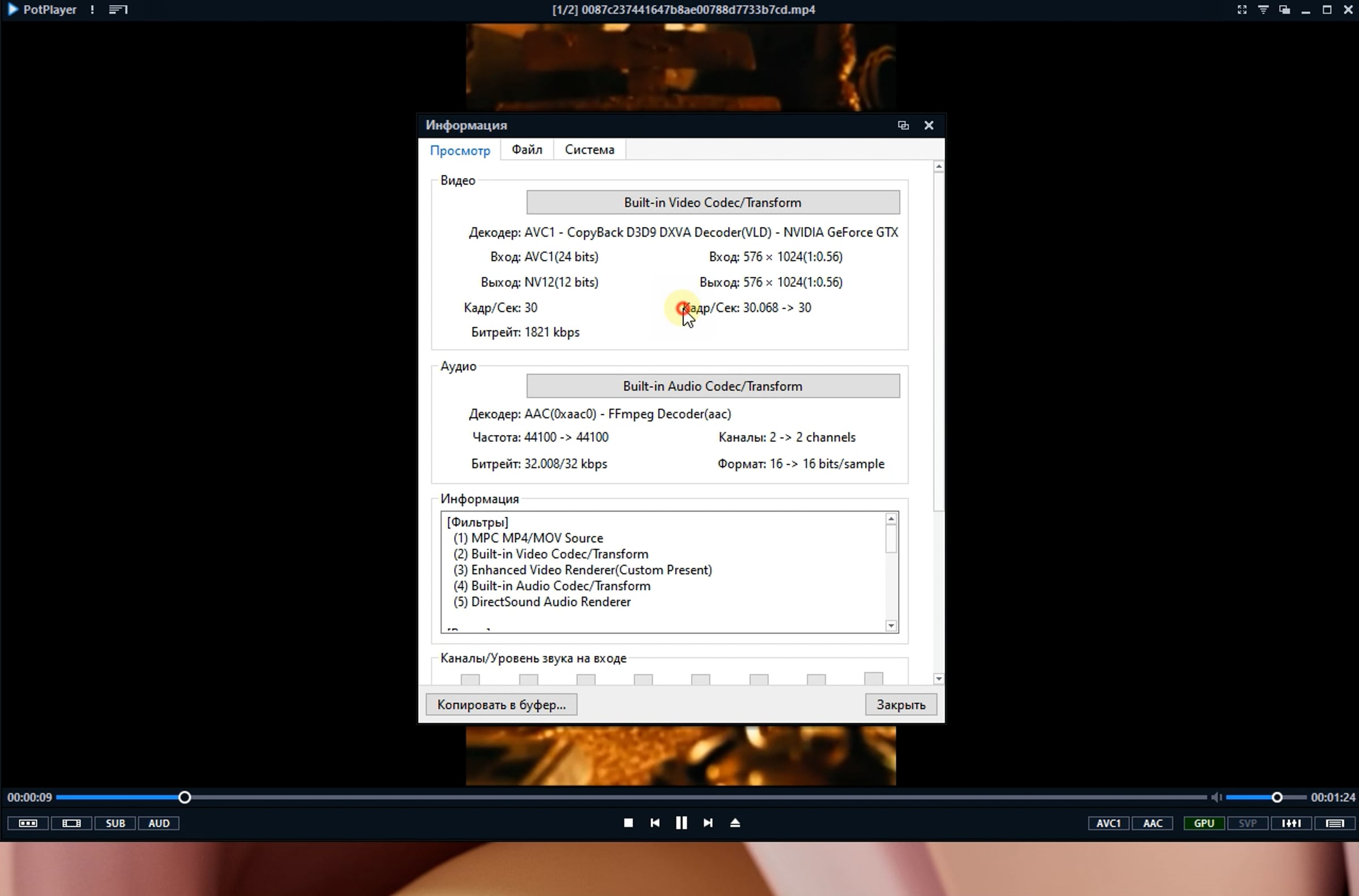Mute audio via the speaker icon
The width and height of the screenshot is (1359, 896).
point(1216,797)
